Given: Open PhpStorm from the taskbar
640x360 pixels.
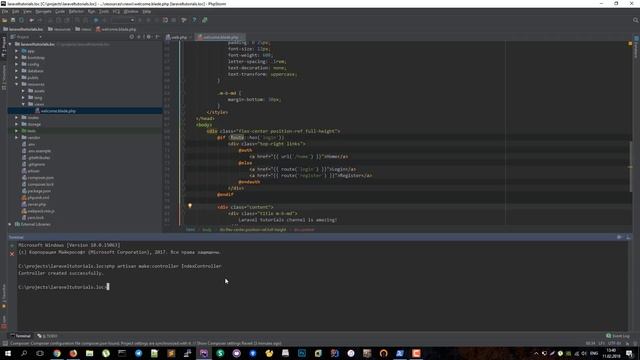Looking at the screenshot, I should [204, 353].
